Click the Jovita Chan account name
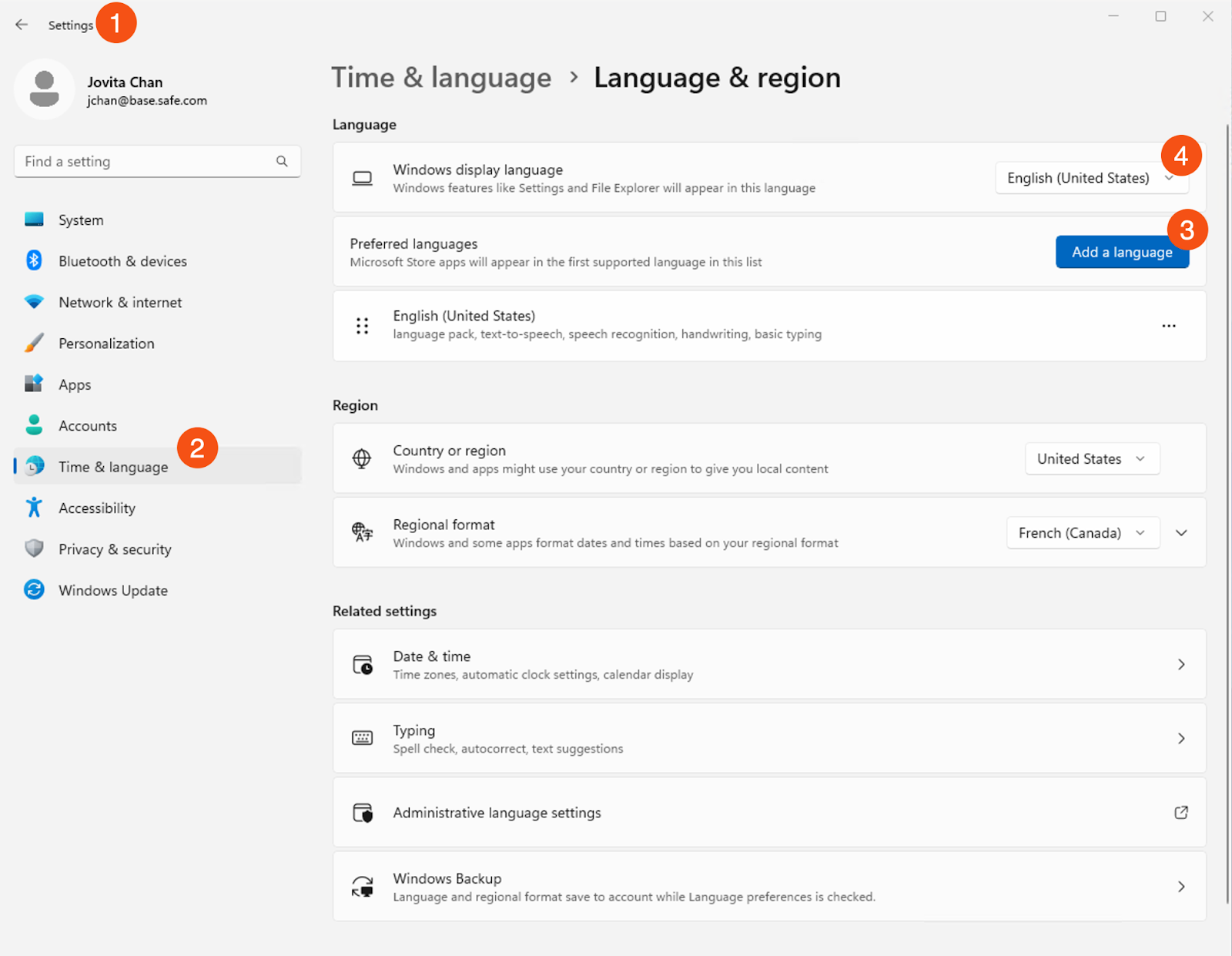 pyautogui.click(x=125, y=82)
